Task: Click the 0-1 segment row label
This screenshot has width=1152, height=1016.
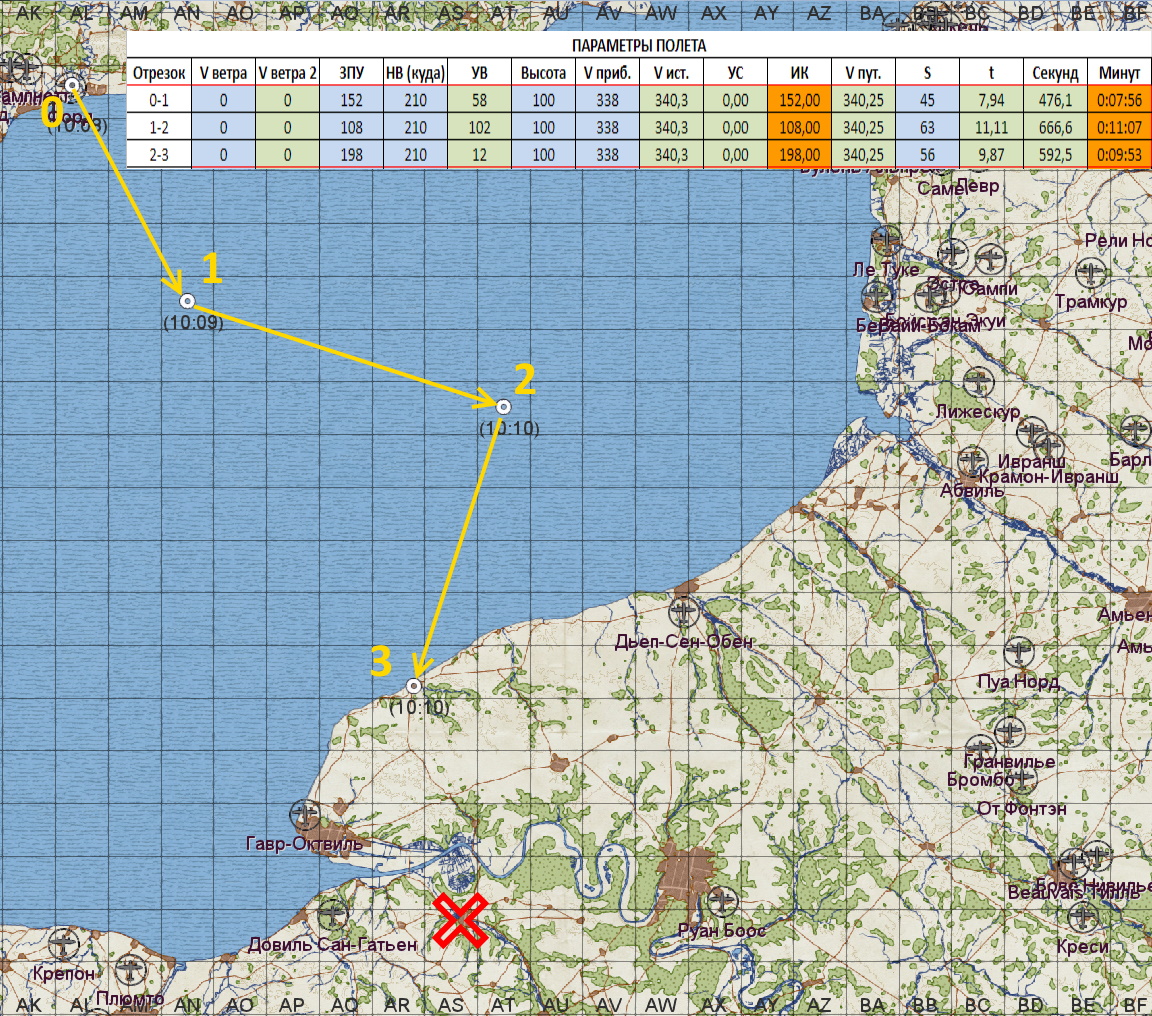Action: coord(159,100)
